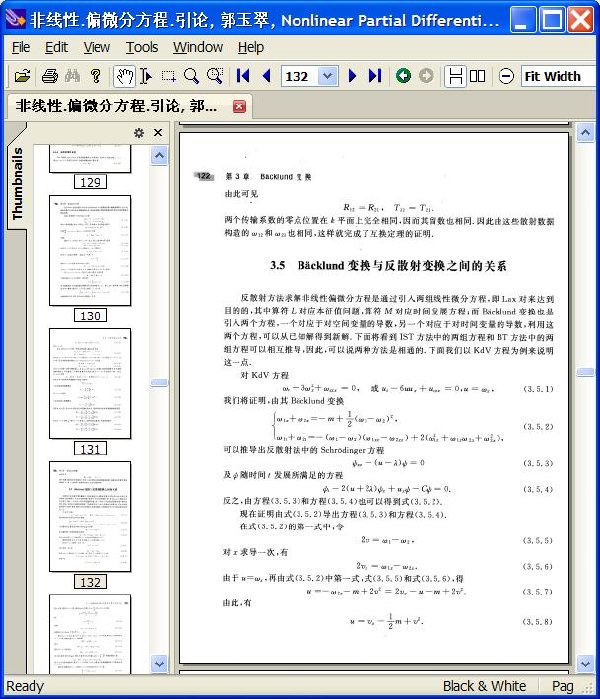The height and width of the screenshot is (699, 600).
Task: Open the Tools menu
Action: click(142, 47)
